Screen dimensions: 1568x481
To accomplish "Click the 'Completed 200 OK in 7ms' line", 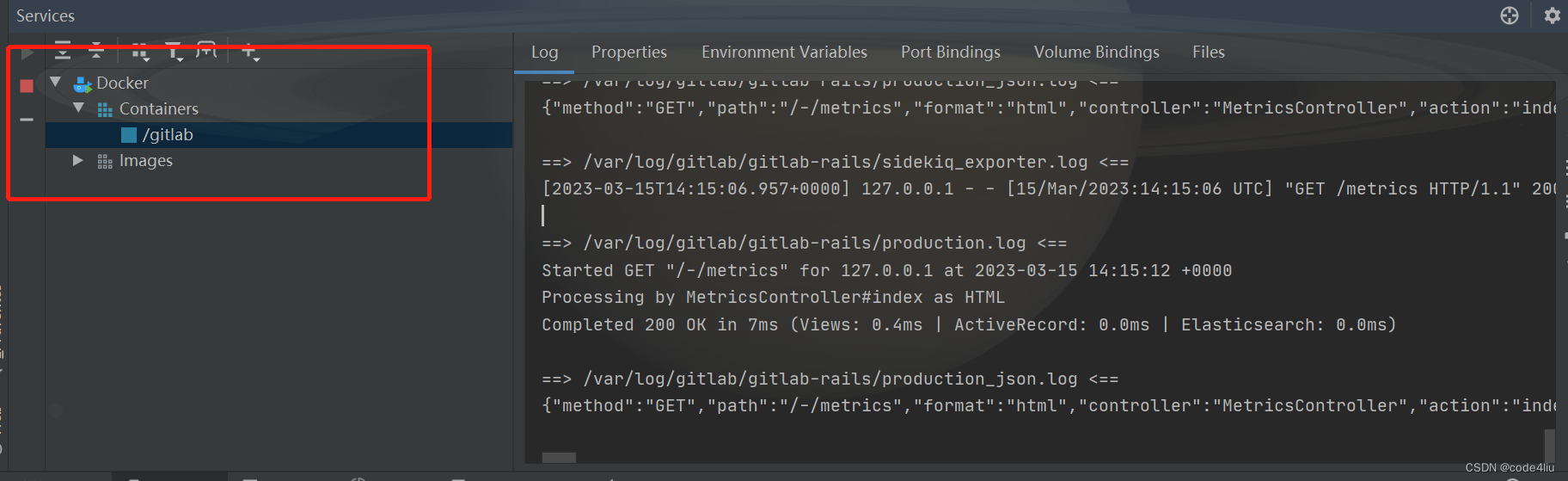I will 969,324.
